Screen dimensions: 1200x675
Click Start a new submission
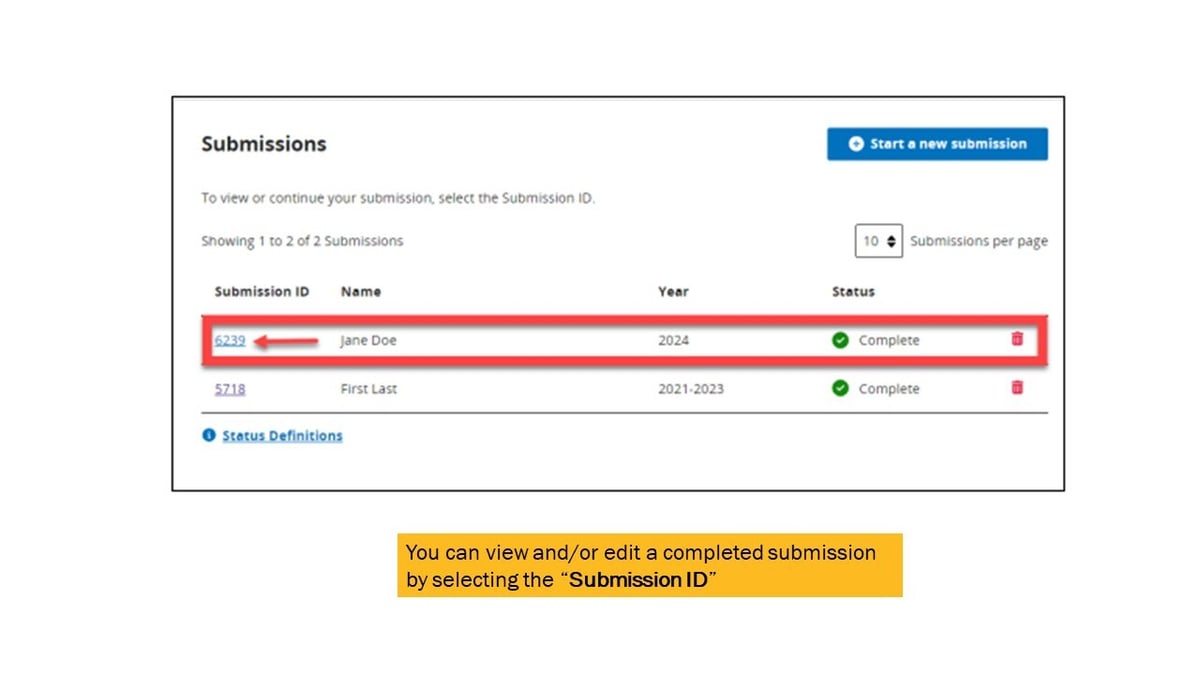[x=936, y=143]
